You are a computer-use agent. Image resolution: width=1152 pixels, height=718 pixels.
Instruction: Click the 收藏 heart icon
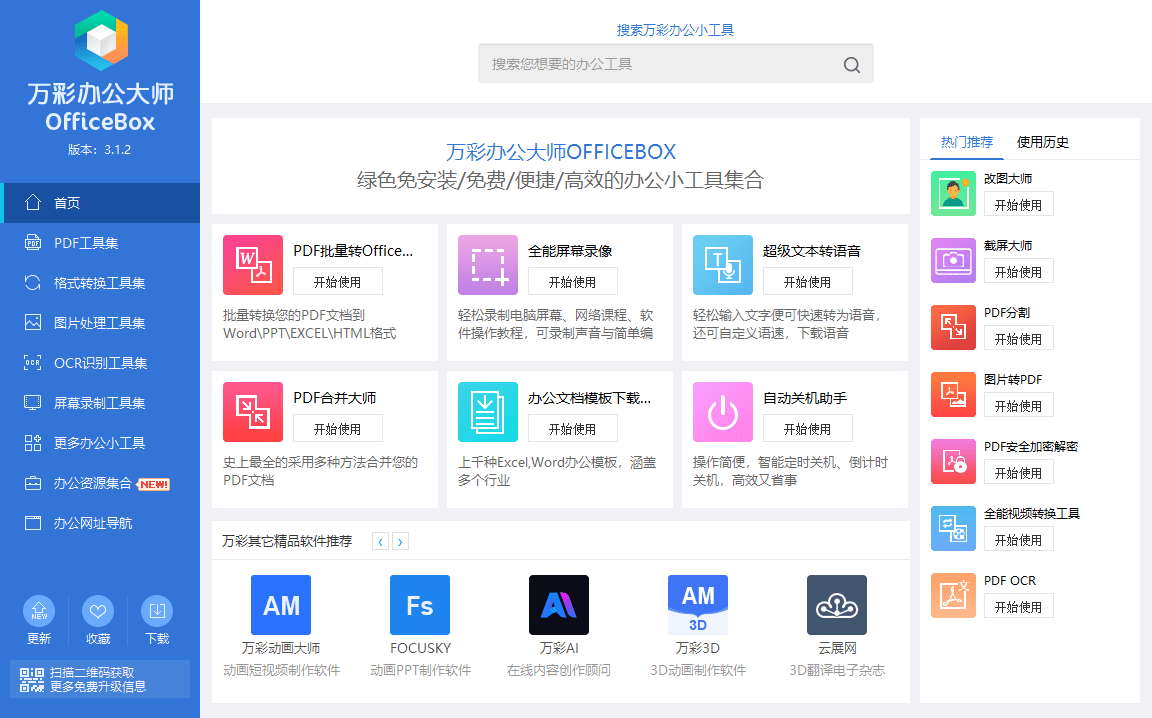coord(98,611)
